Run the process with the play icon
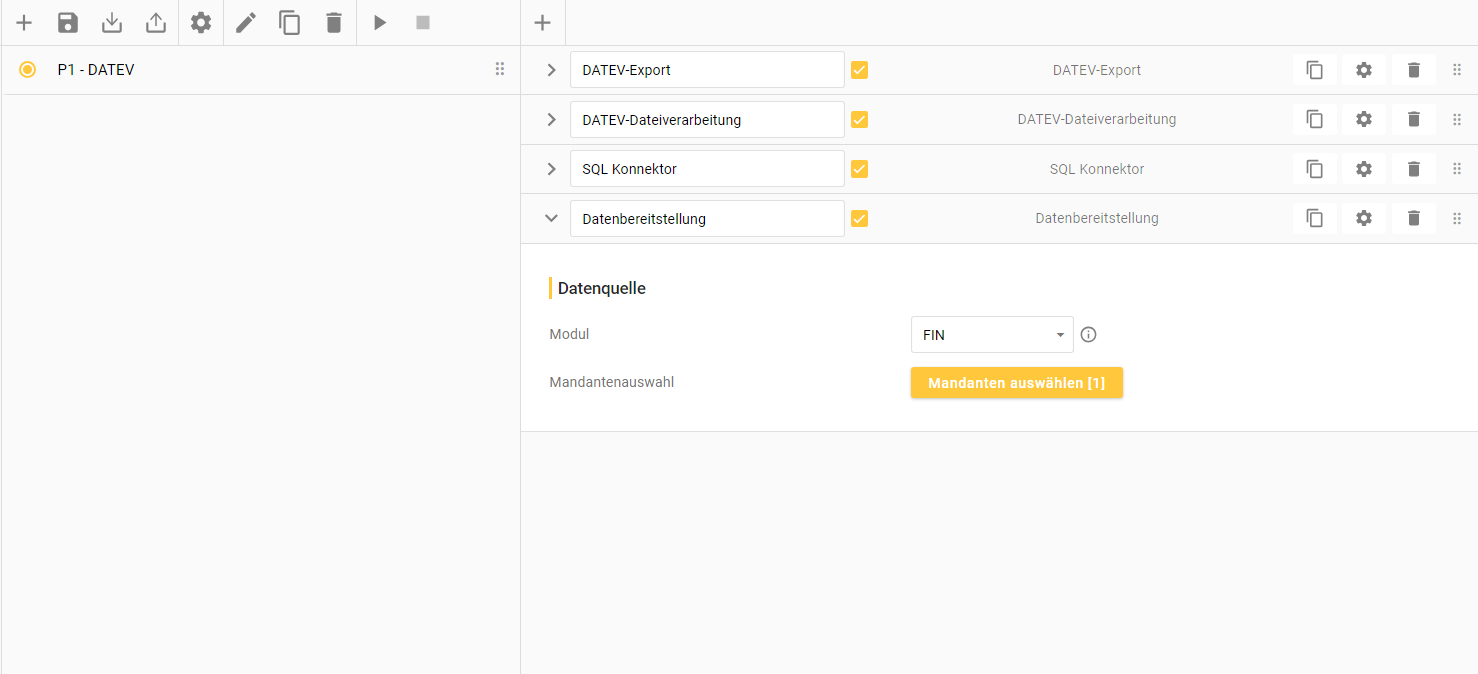This screenshot has width=1478, height=674. click(x=379, y=22)
